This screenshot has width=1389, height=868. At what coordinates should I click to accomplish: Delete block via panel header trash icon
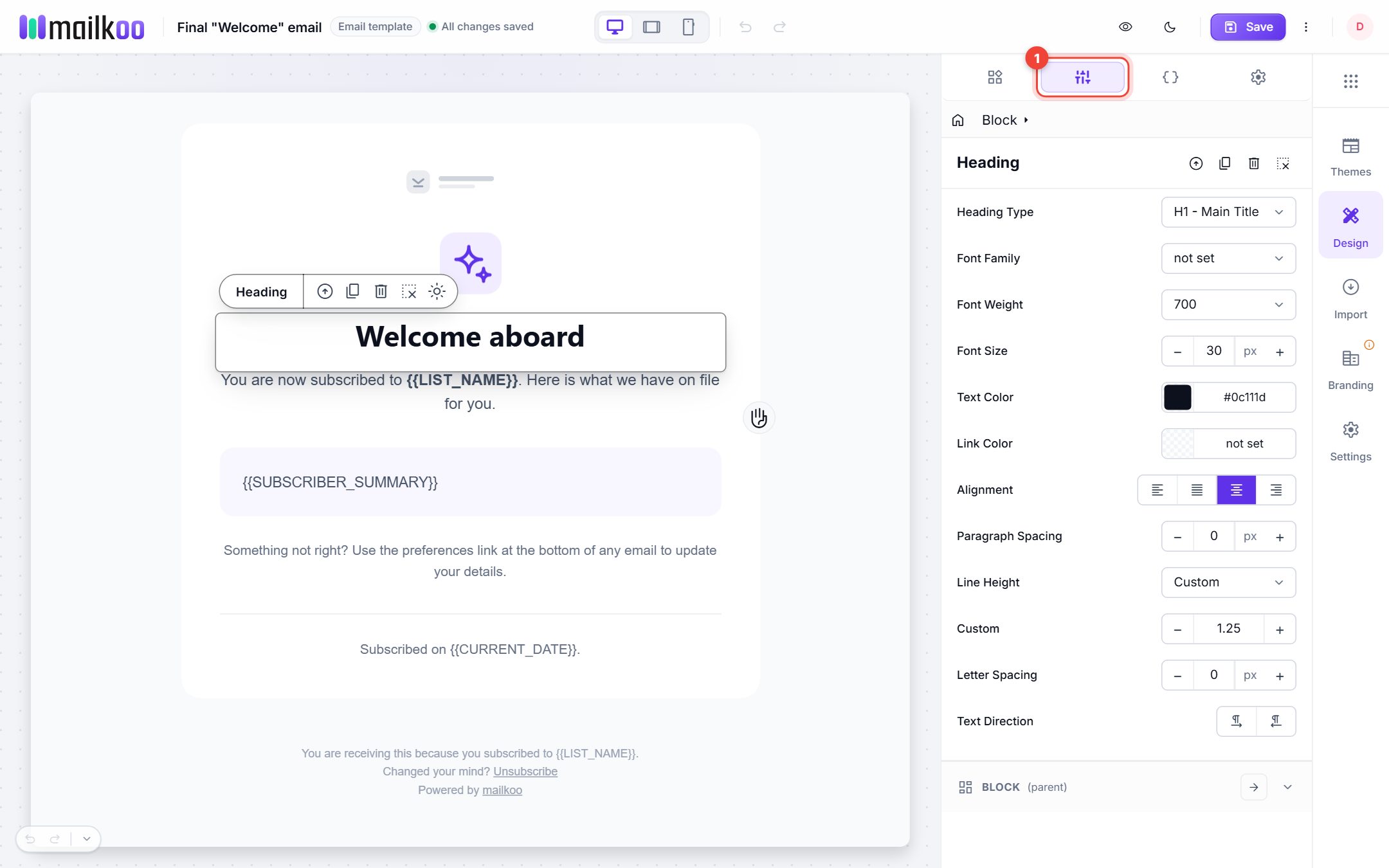[x=1254, y=163]
